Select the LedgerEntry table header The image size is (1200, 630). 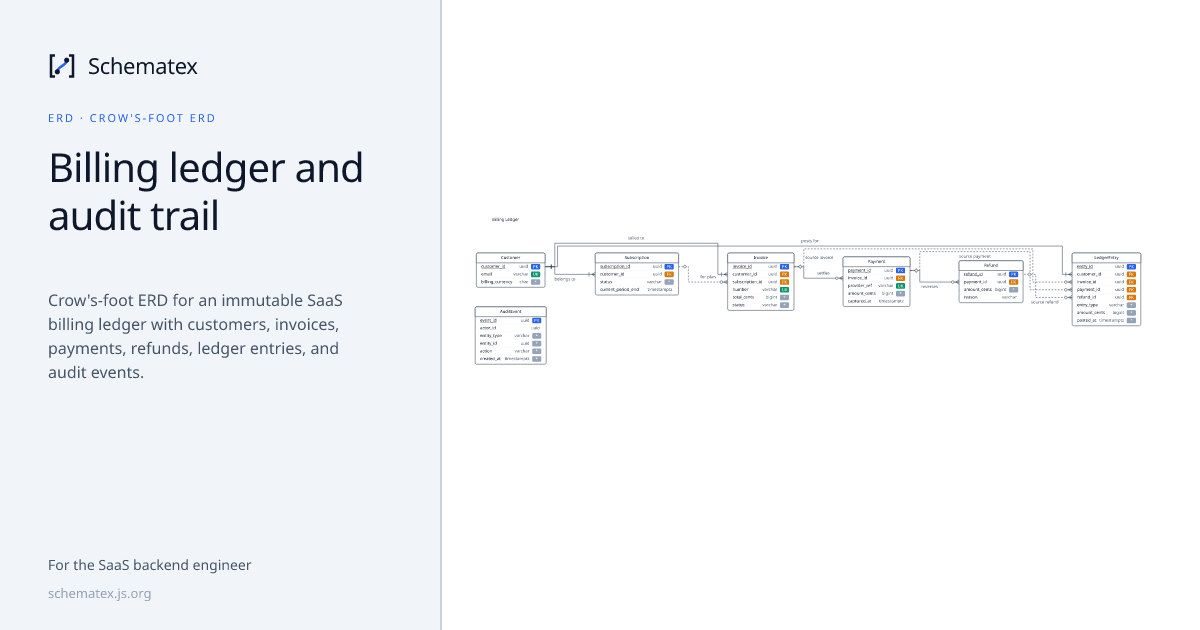(x=1106, y=258)
